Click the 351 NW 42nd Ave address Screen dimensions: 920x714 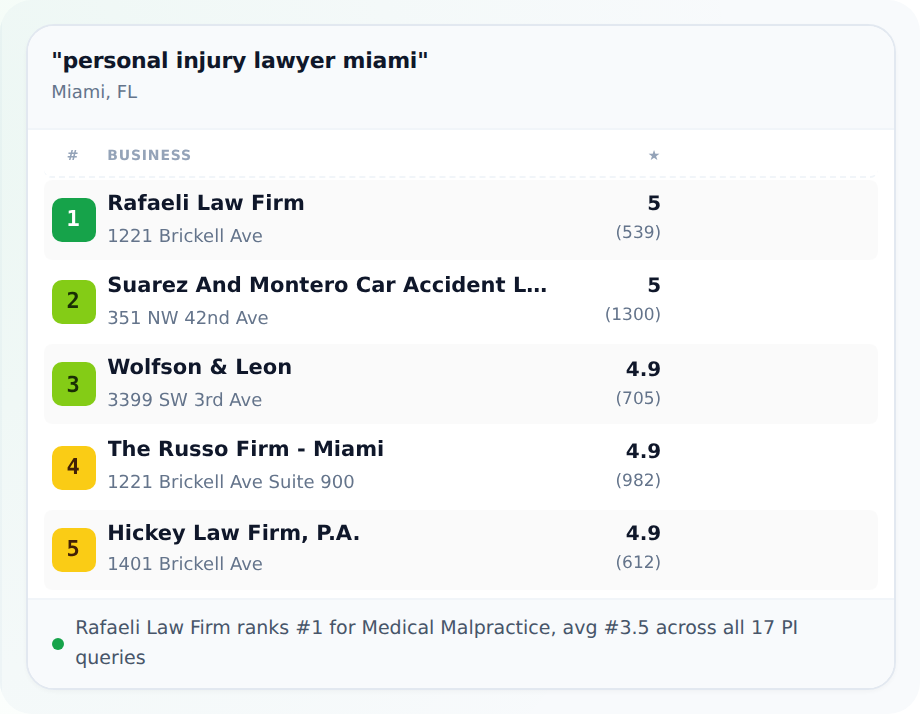pyautogui.click(x=188, y=318)
